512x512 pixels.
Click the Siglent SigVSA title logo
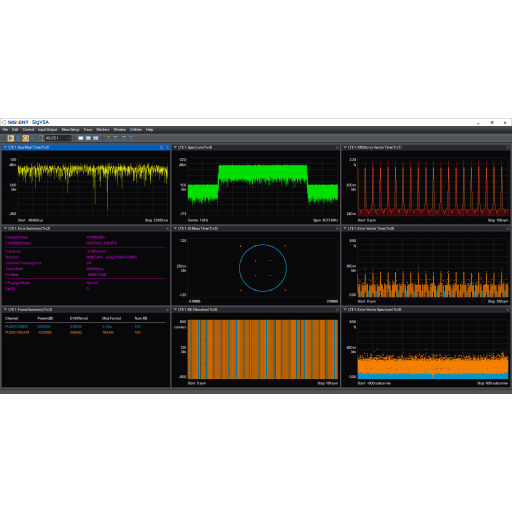tap(25, 122)
